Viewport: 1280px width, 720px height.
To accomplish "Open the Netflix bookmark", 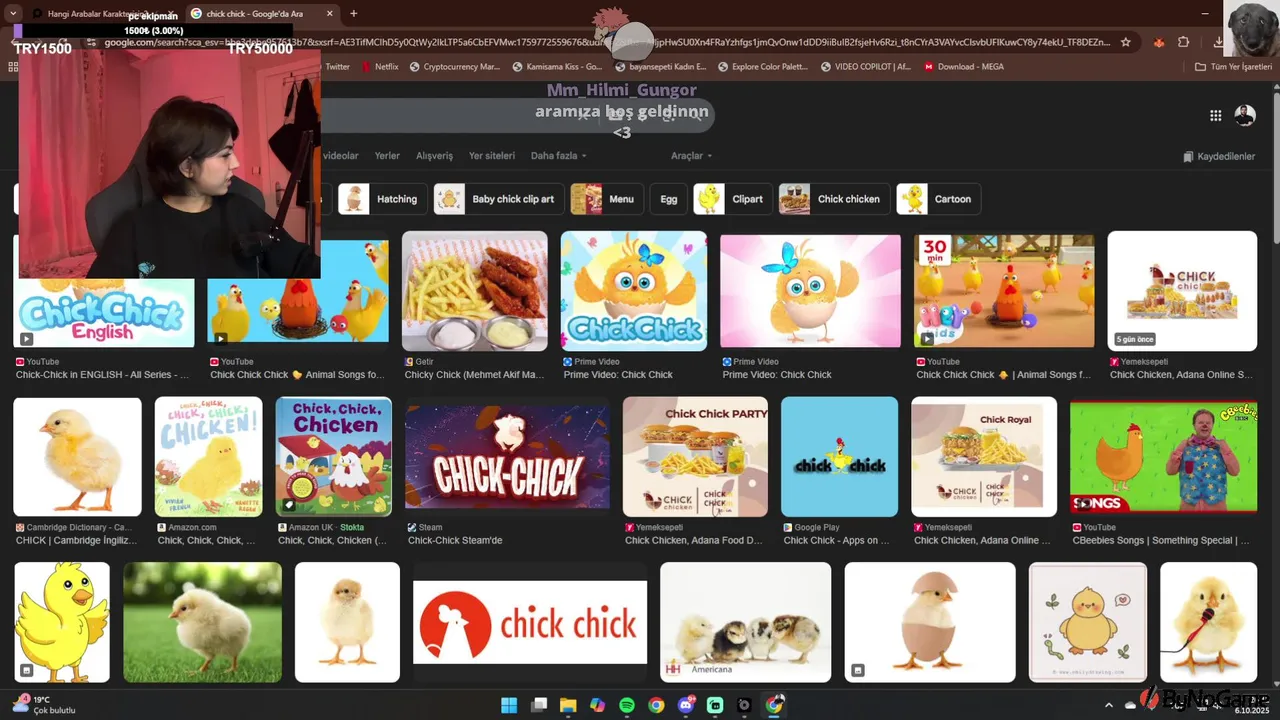I will (379, 67).
